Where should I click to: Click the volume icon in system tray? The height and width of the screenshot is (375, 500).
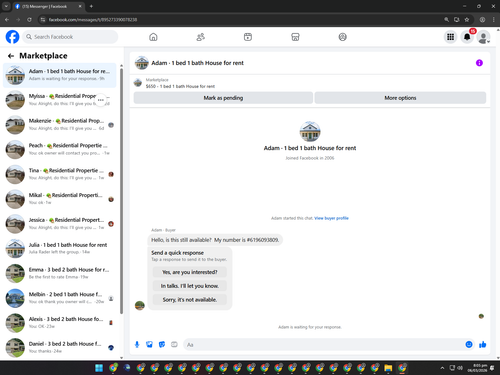[460, 368]
